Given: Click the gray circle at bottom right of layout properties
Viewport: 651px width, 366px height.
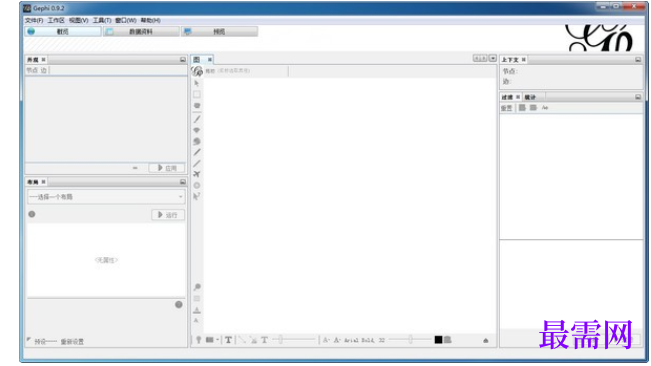Looking at the screenshot, I should coord(179,305).
